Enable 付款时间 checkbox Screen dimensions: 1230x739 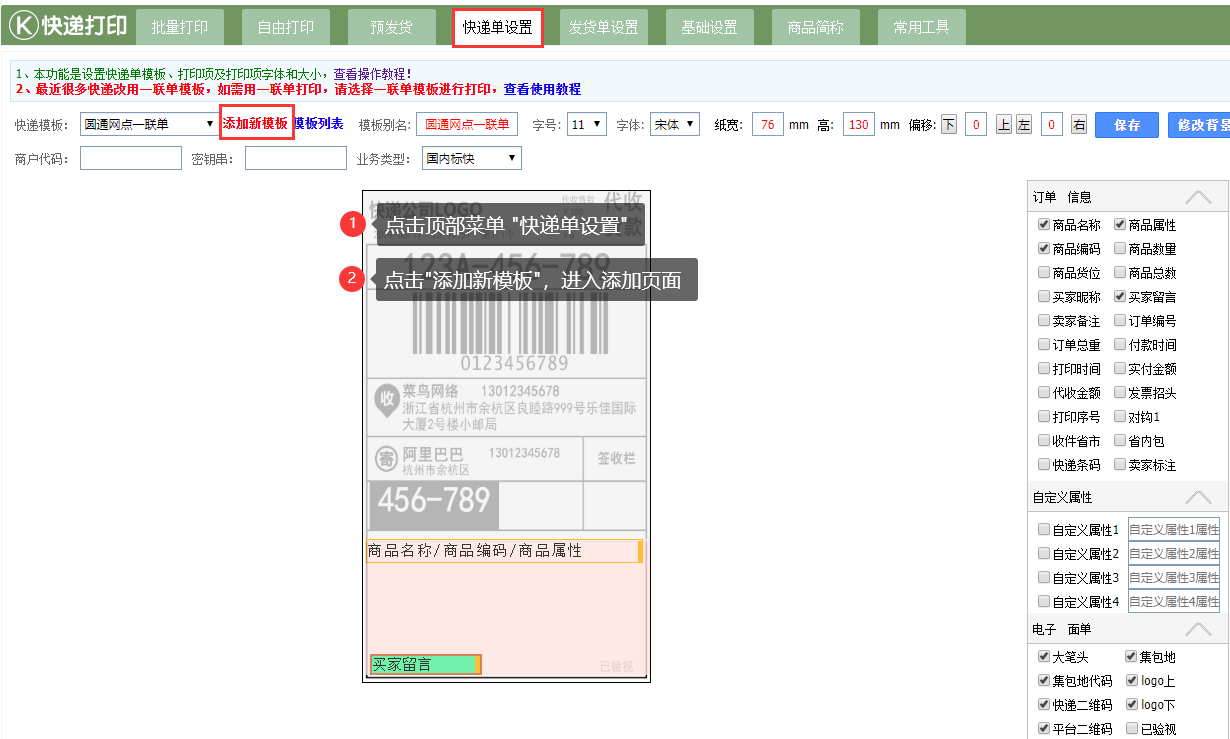1120,344
